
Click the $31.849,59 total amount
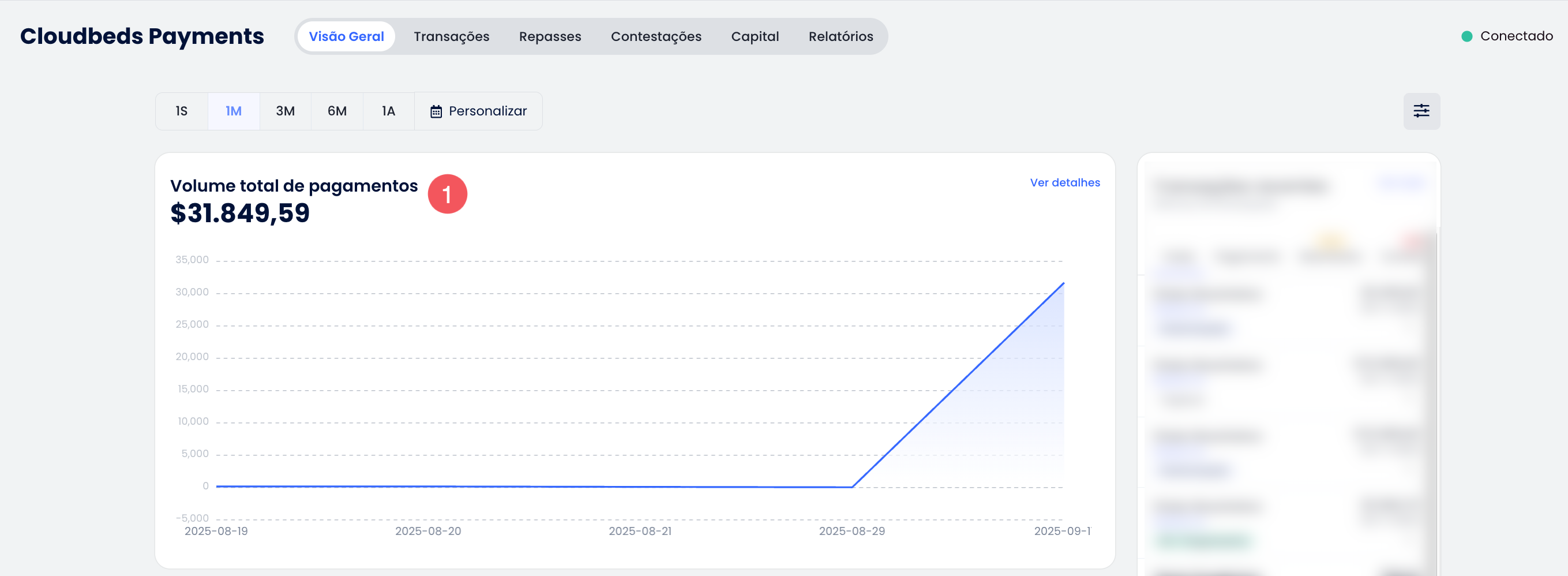tap(240, 213)
